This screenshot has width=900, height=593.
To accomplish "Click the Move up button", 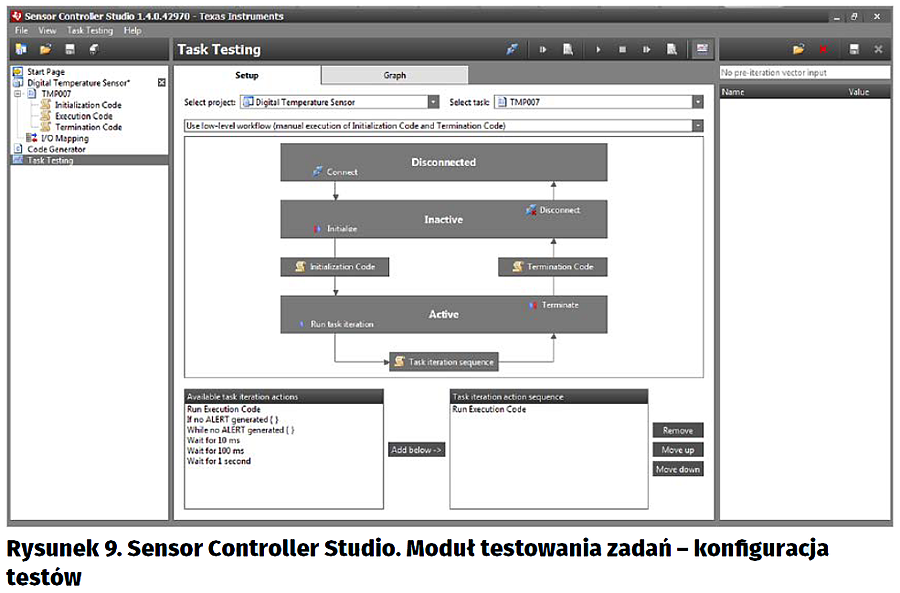I will coord(677,450).
